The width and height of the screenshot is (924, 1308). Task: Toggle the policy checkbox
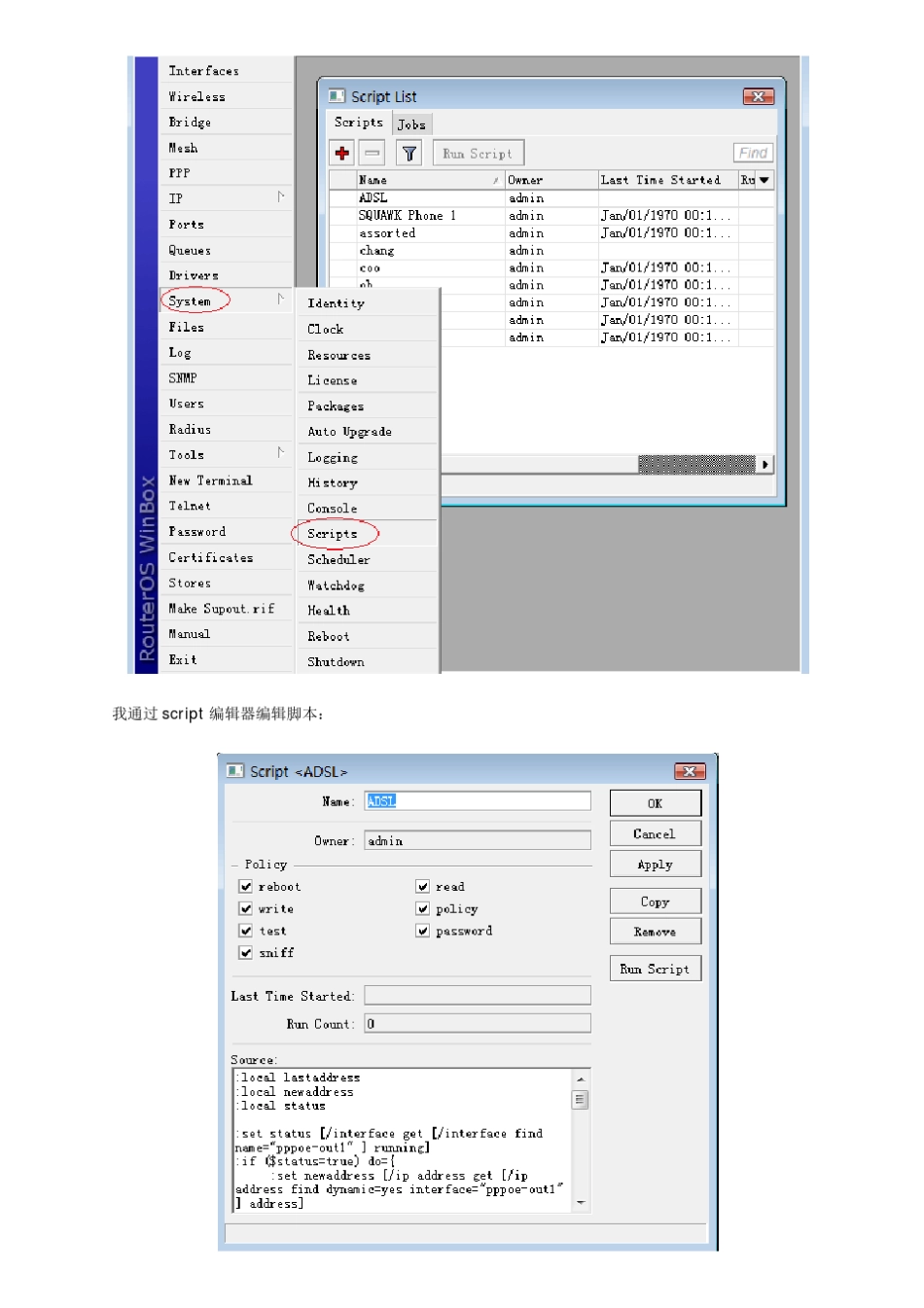point(423,908)
